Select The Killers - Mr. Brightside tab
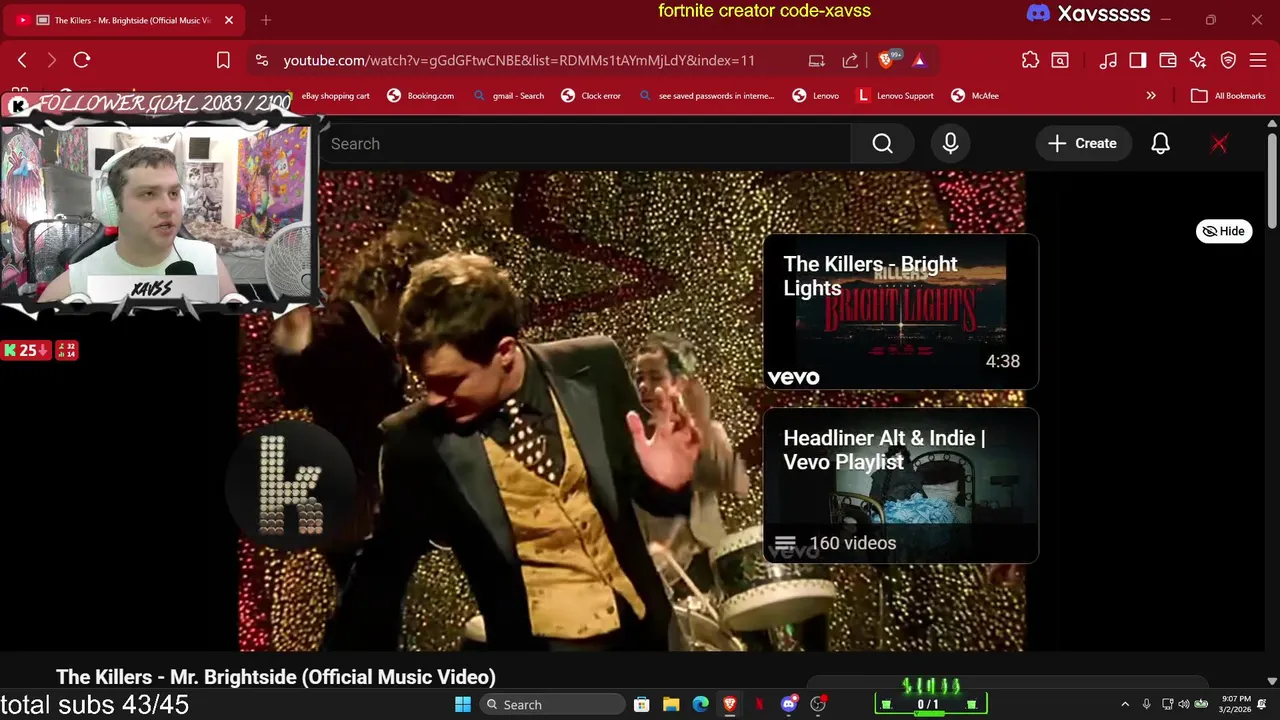The width and height of the screenshot is (1280, 720). coord(125,20)
